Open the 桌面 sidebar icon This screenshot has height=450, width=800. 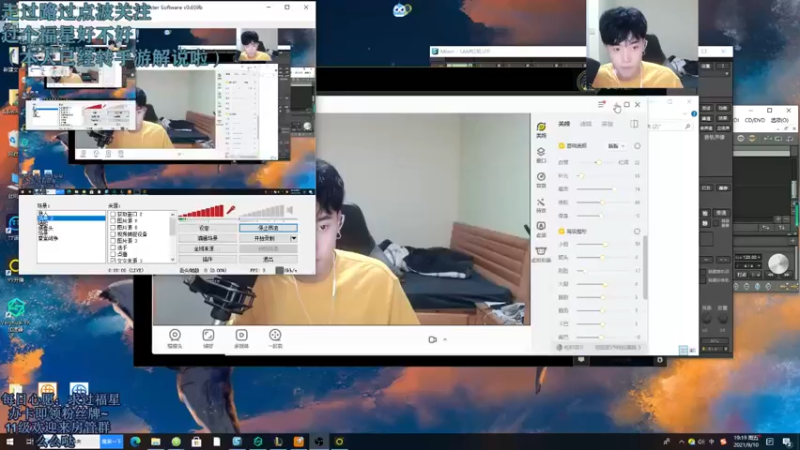541,230
